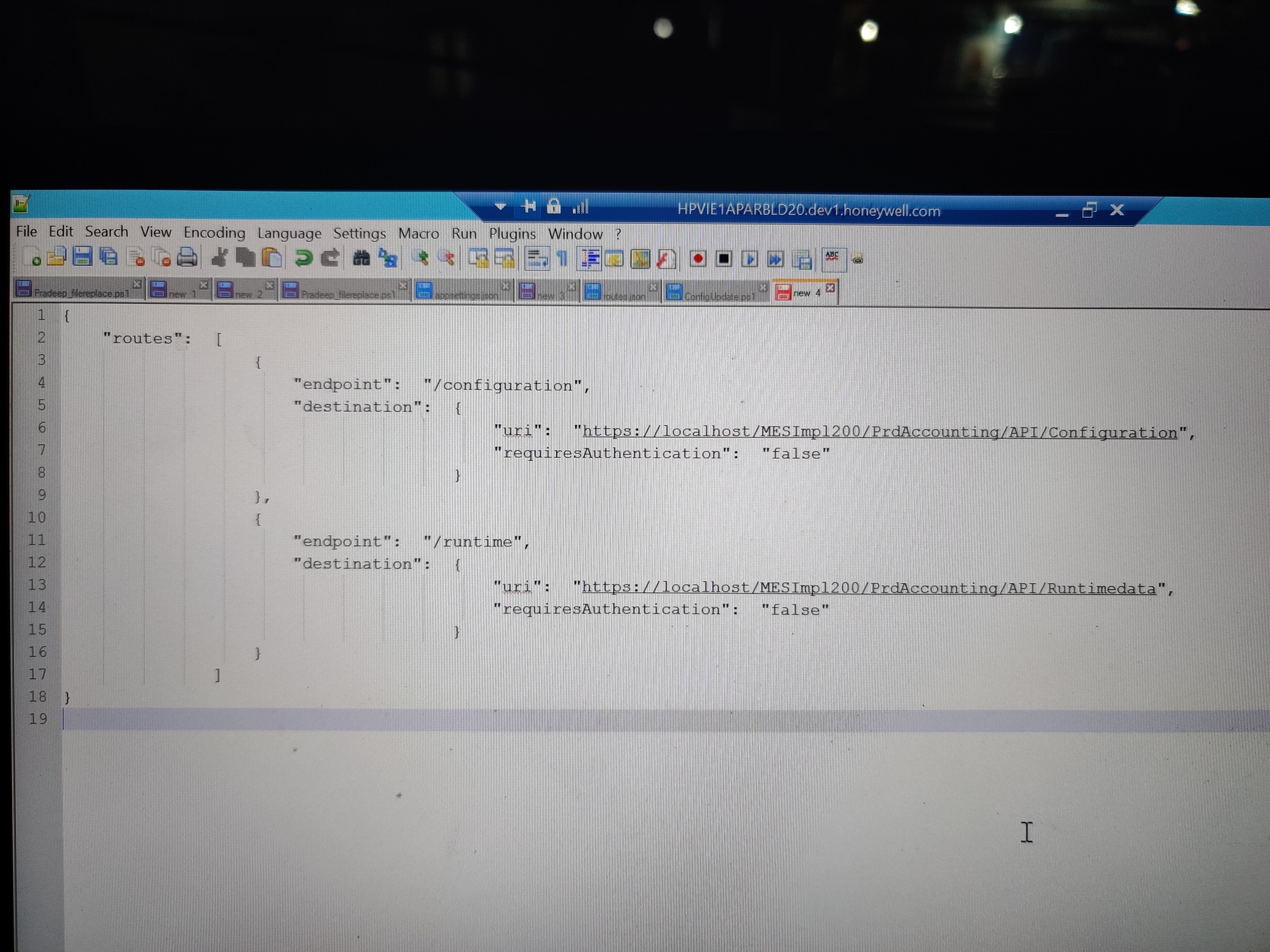The image size is (1270, 952).
Task: Click the Save file toolbar icon
Action: tap(83, 257)
